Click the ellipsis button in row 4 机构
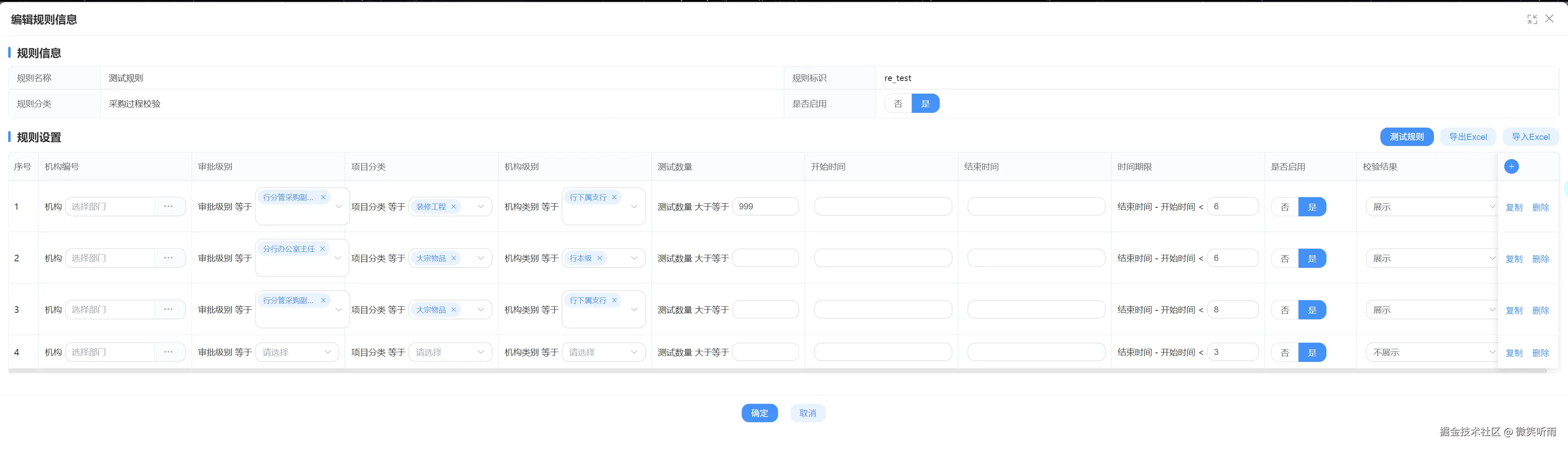The height and width of the screenshot is (449, 1568). click(x=168, y=352)
